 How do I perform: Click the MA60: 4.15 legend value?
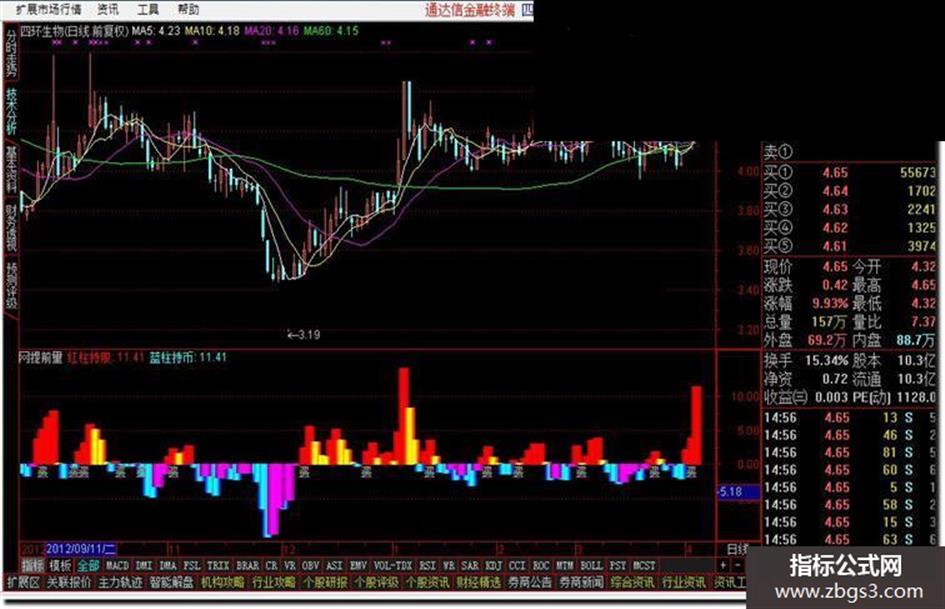(x=331, y=31)
